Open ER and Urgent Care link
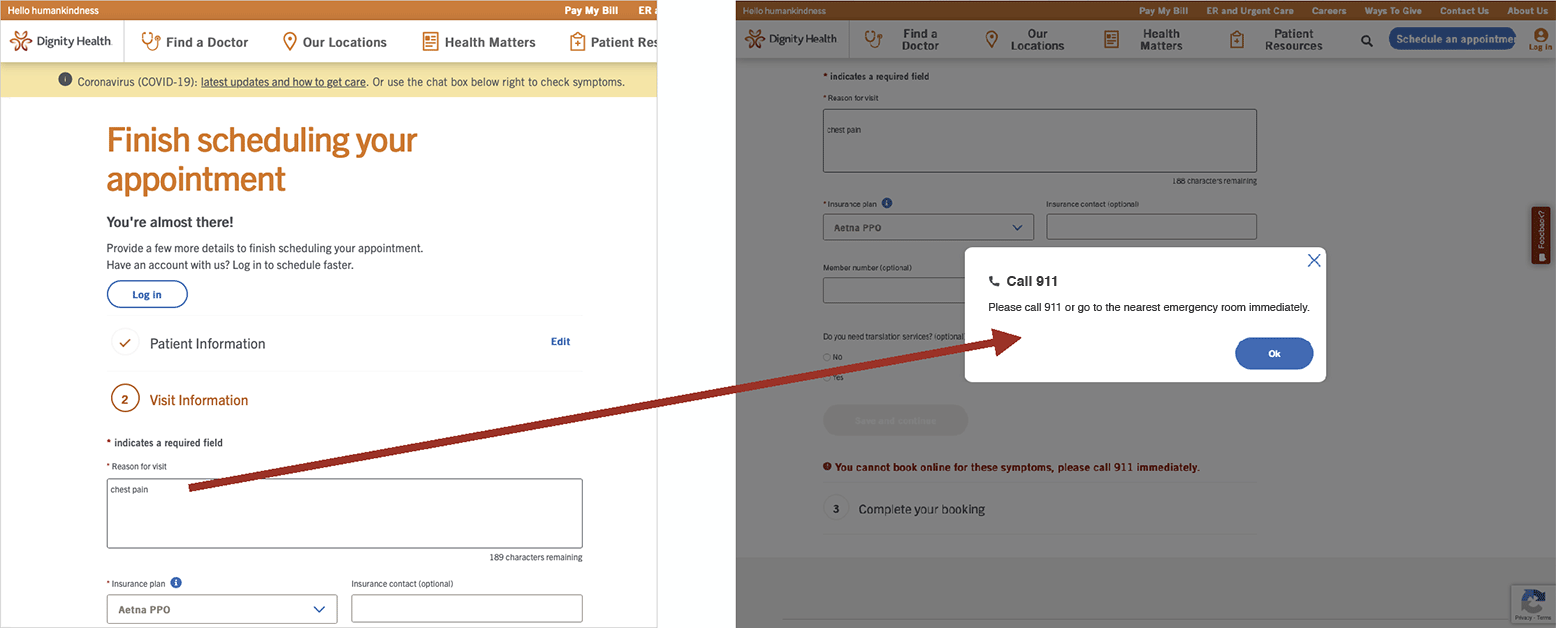The height and width of the screenshot is (628, 1556). pyautogui.click(x=1250, y=10)
